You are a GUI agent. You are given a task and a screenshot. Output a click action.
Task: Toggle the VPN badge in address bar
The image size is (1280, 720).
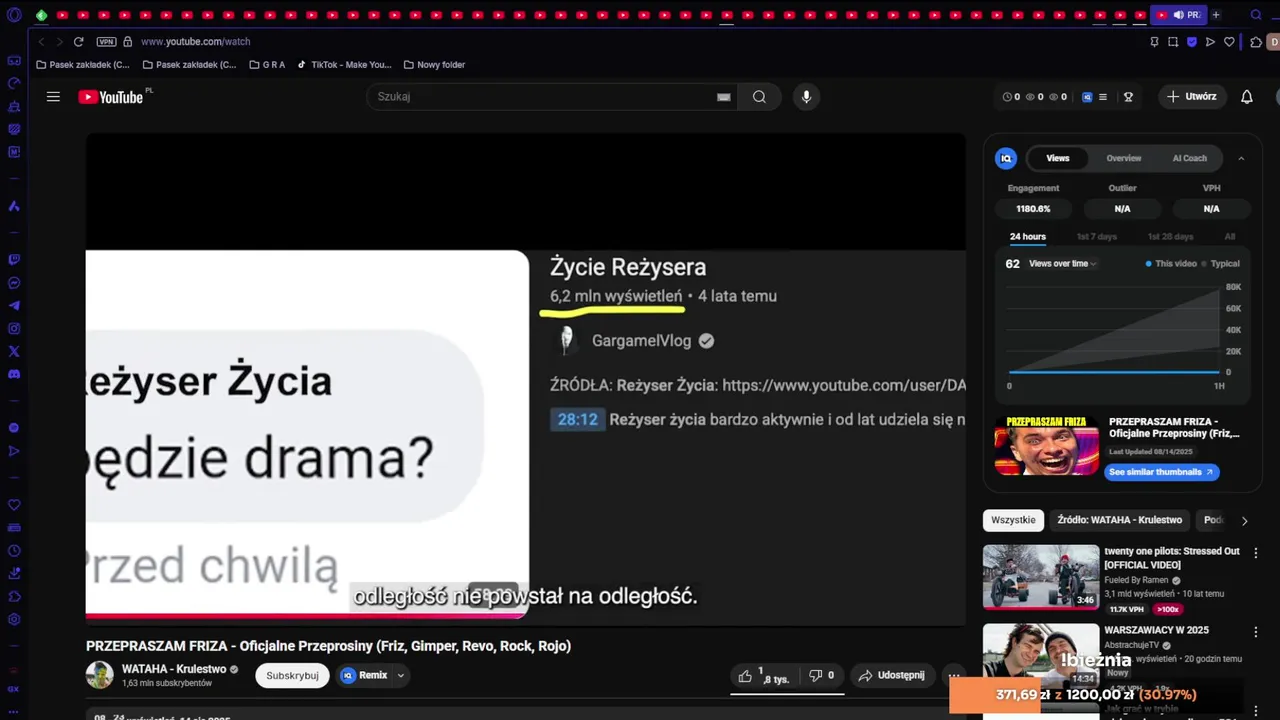pos(106,42)
